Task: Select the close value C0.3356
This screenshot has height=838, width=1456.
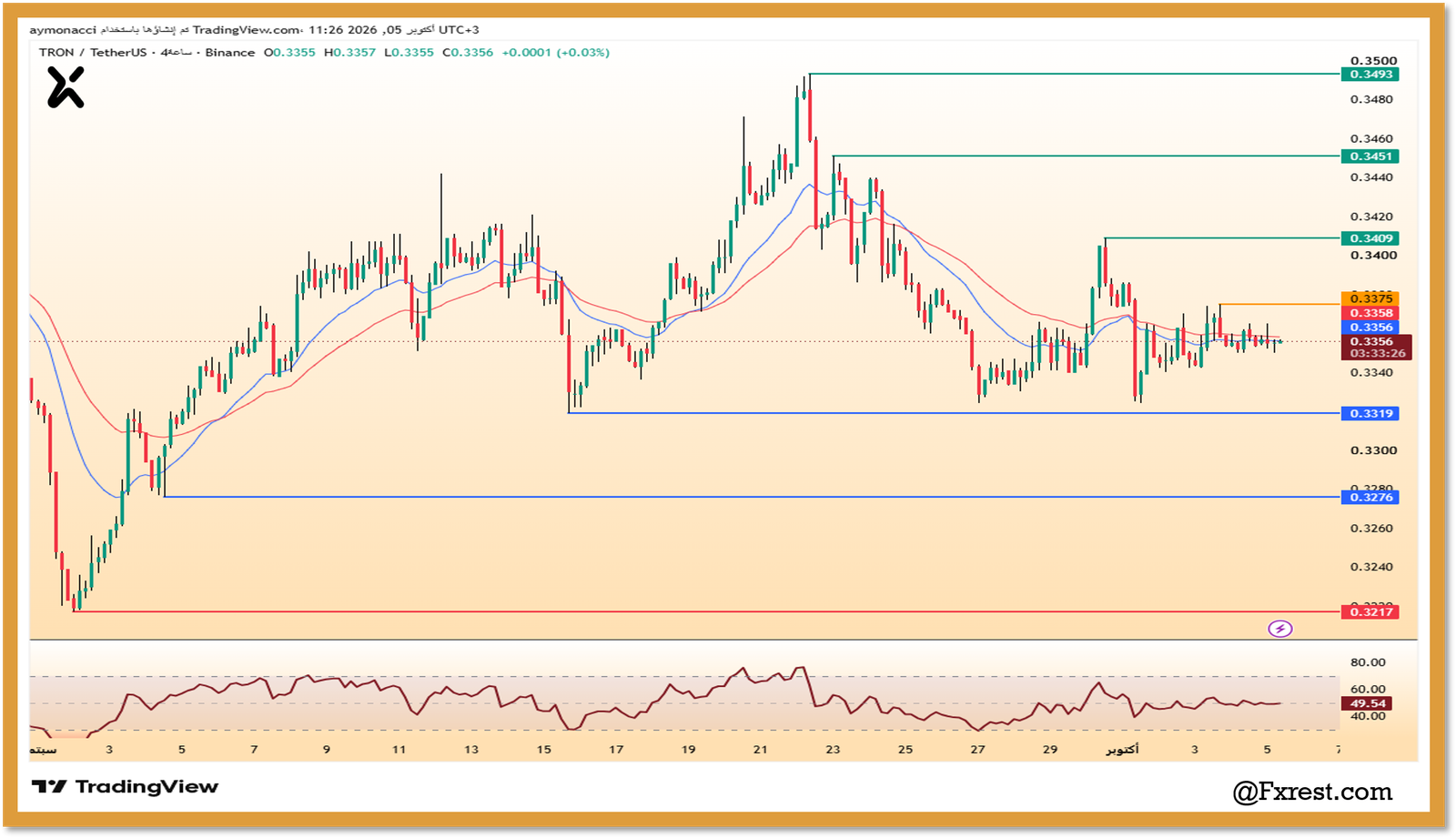Action: pyautogui.click(x=468, y=53)
